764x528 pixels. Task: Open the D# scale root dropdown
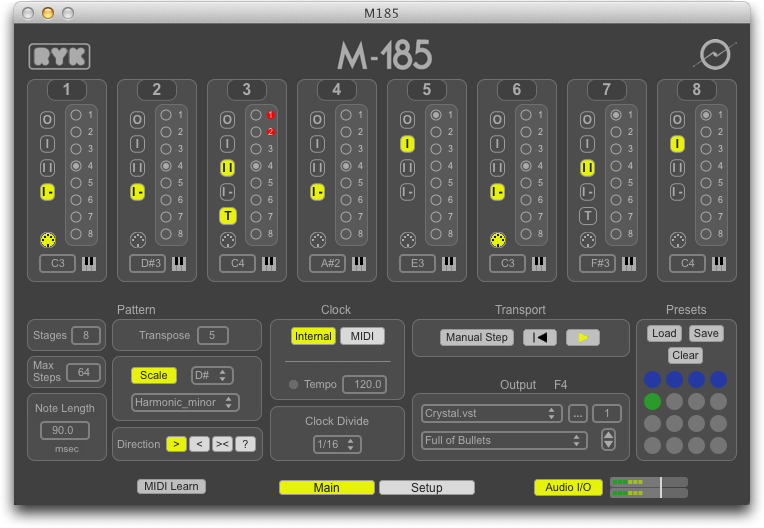pos(212,375)
